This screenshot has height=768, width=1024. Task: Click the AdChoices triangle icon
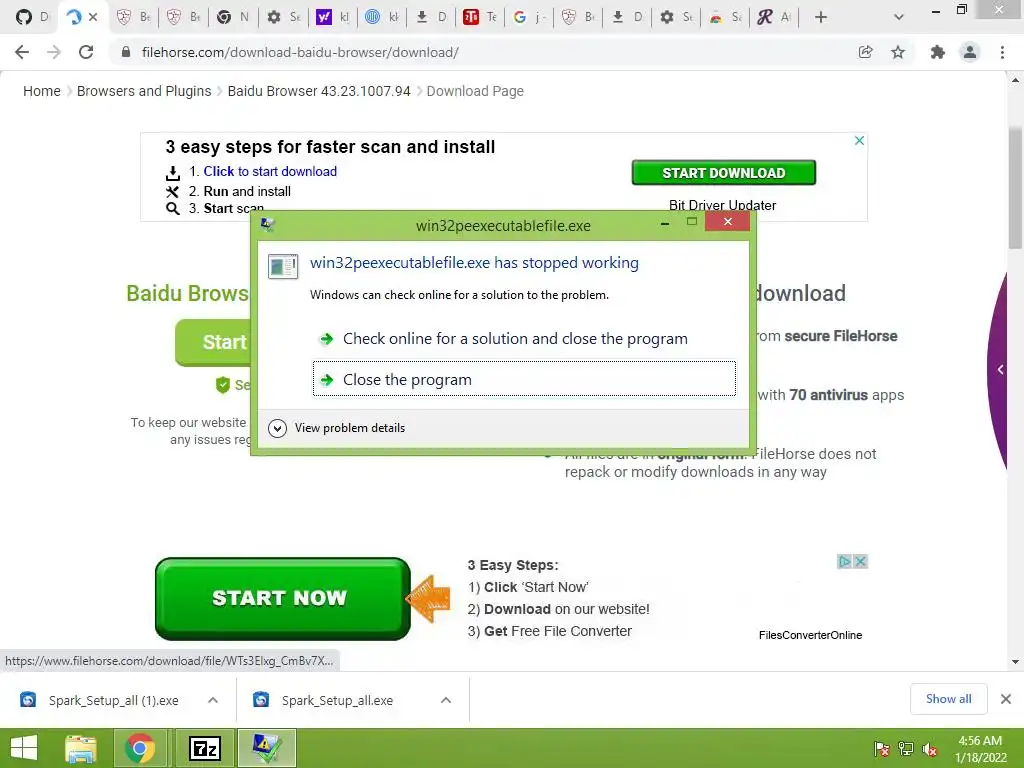coord(845,562)
